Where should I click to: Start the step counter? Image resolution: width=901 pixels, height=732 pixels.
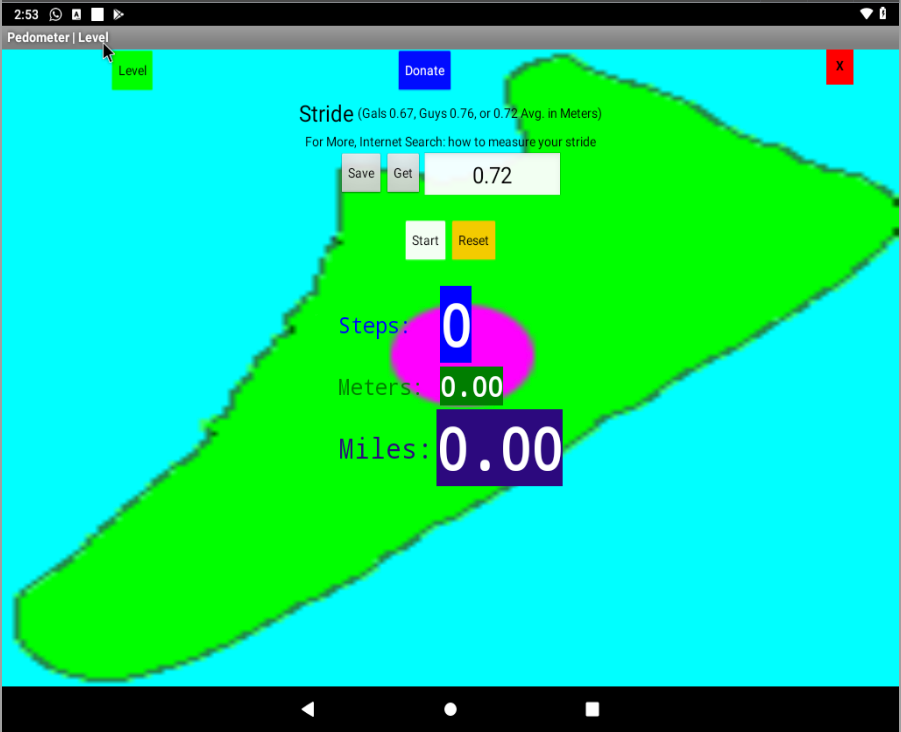425,240
